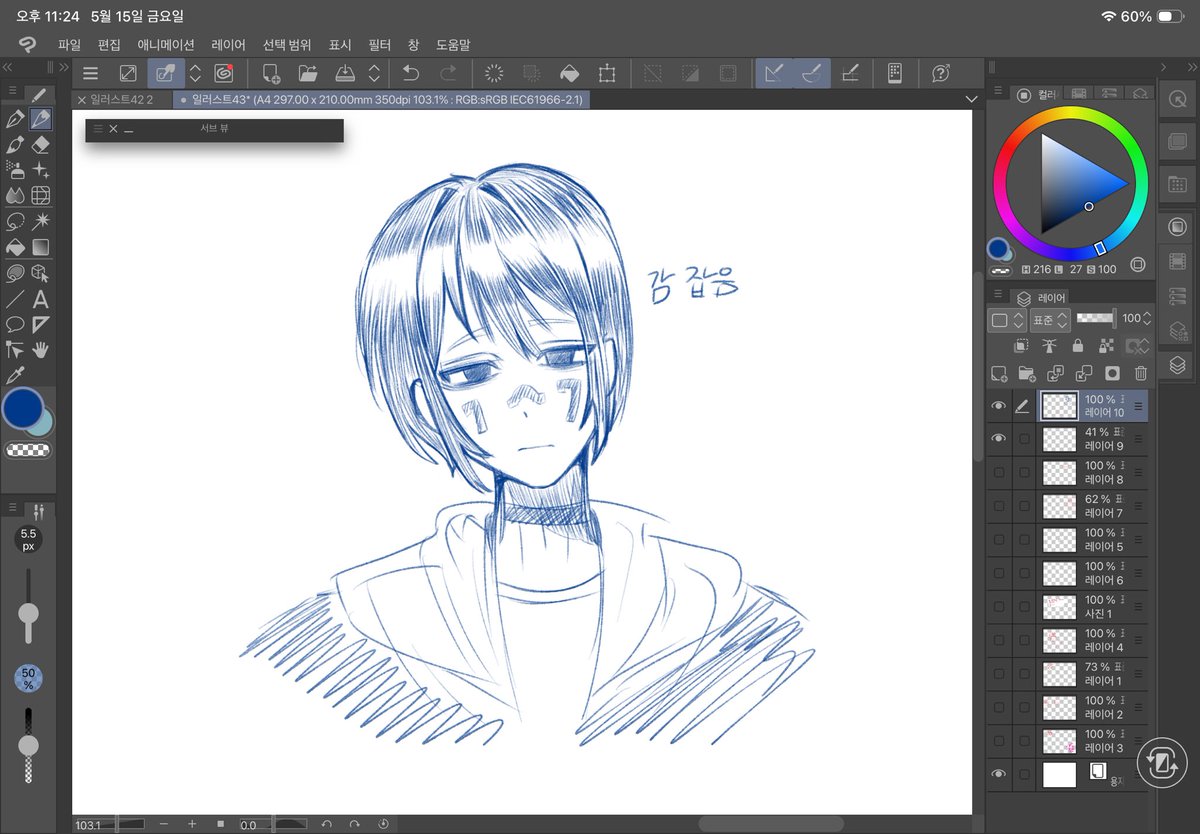
Task: Select the 레이어 5 layer thumbnail
Action: [1059, 540]
